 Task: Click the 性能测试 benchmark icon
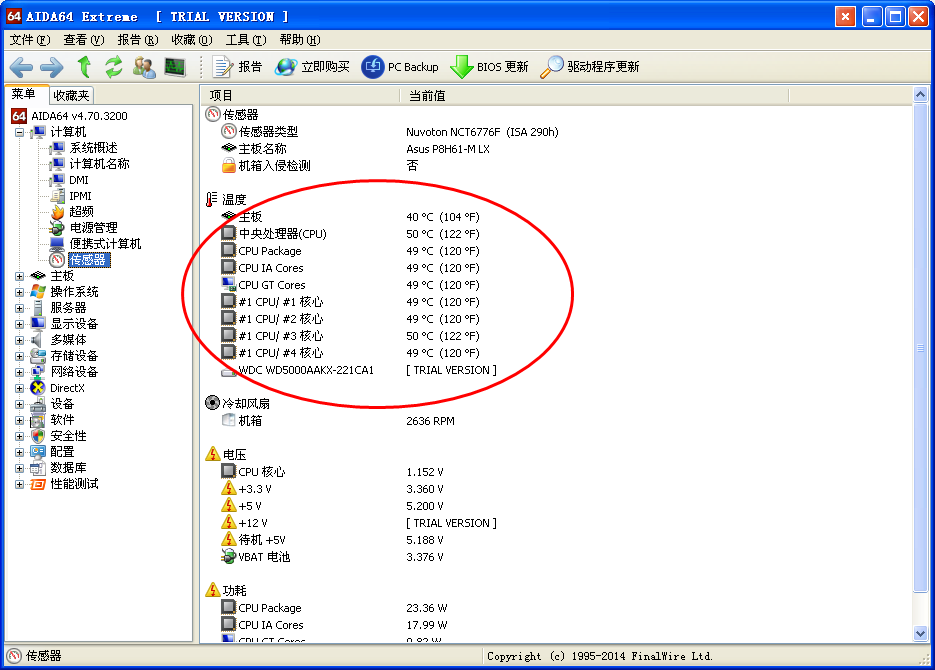pos(38,484)
